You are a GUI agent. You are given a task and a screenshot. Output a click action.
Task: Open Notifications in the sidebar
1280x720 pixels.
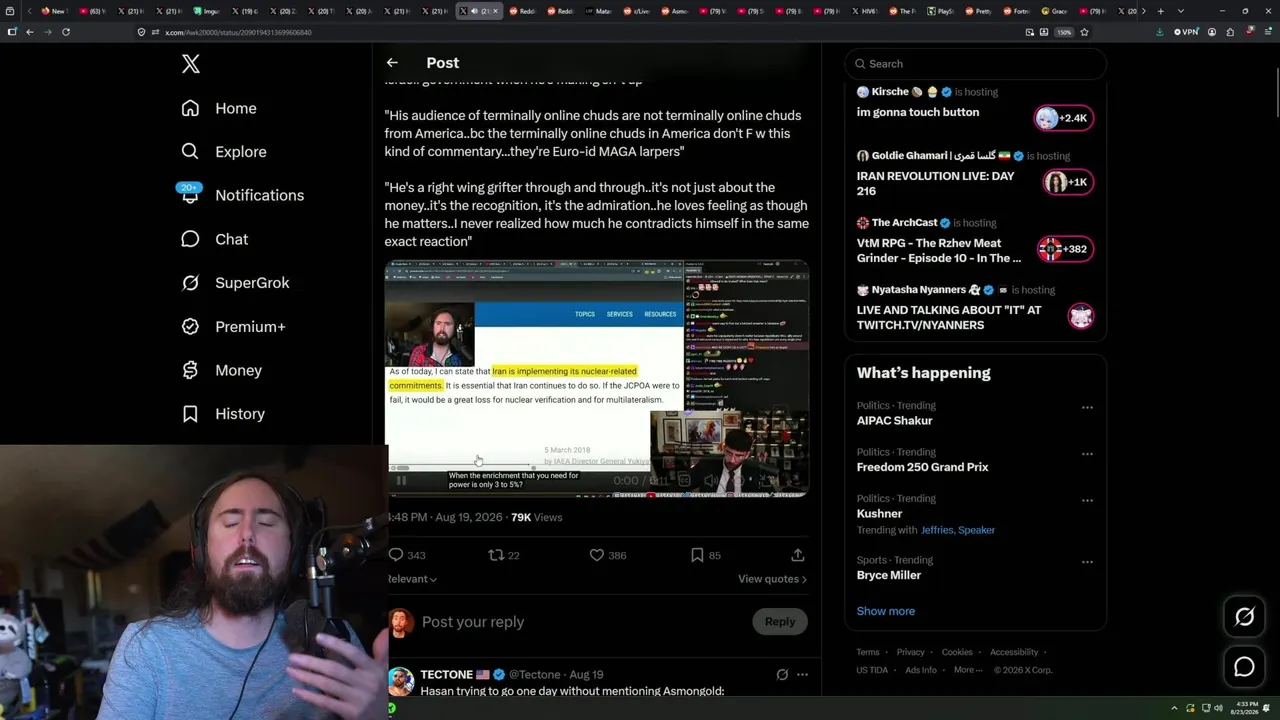(x=242, y=195)
